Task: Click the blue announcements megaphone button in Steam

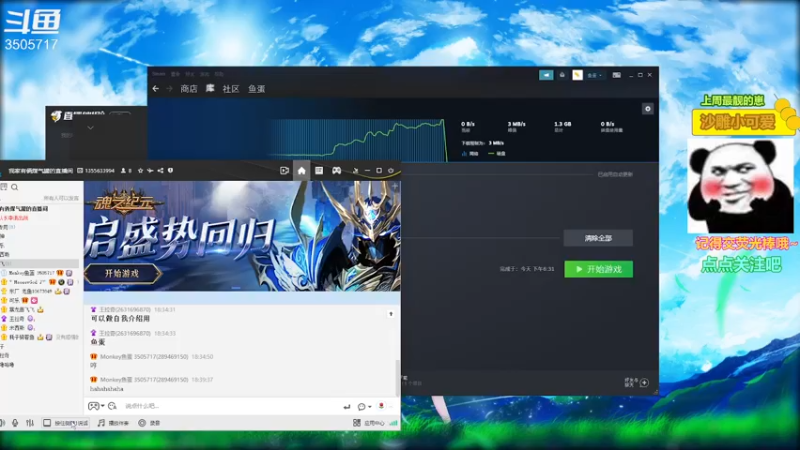Action: [546, 75]
